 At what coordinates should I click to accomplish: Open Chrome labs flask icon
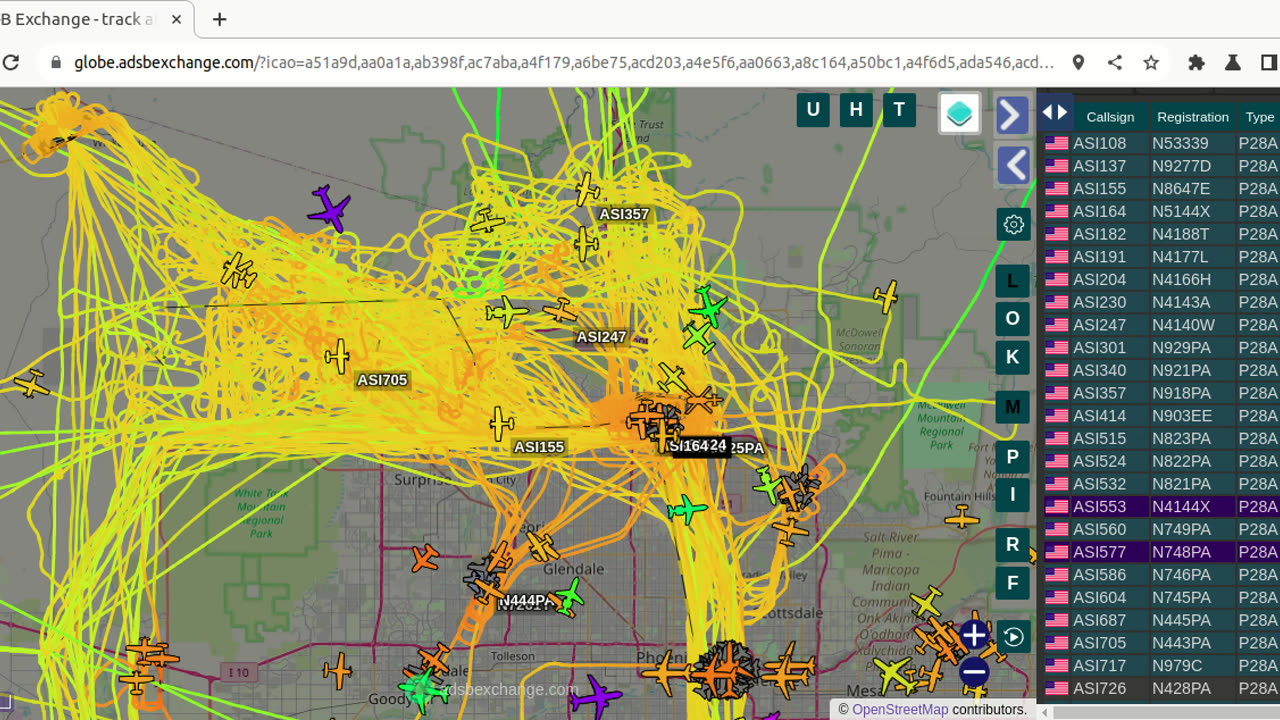click(1232, 62)
